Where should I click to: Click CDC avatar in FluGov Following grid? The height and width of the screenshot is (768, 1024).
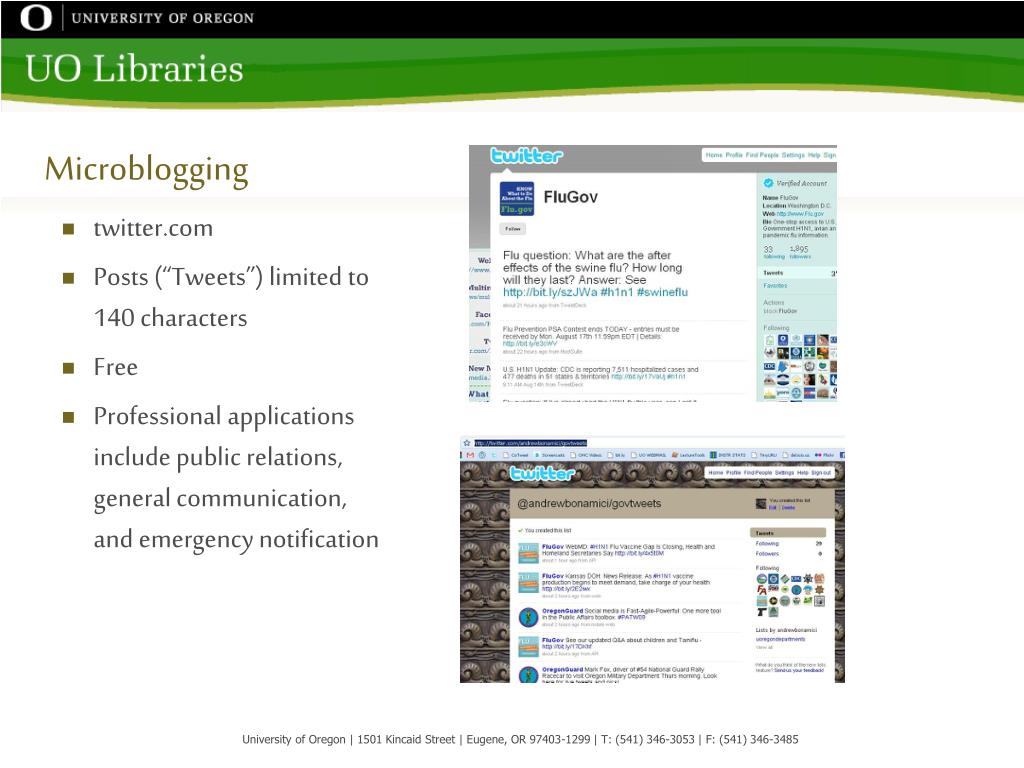point(769,366)
